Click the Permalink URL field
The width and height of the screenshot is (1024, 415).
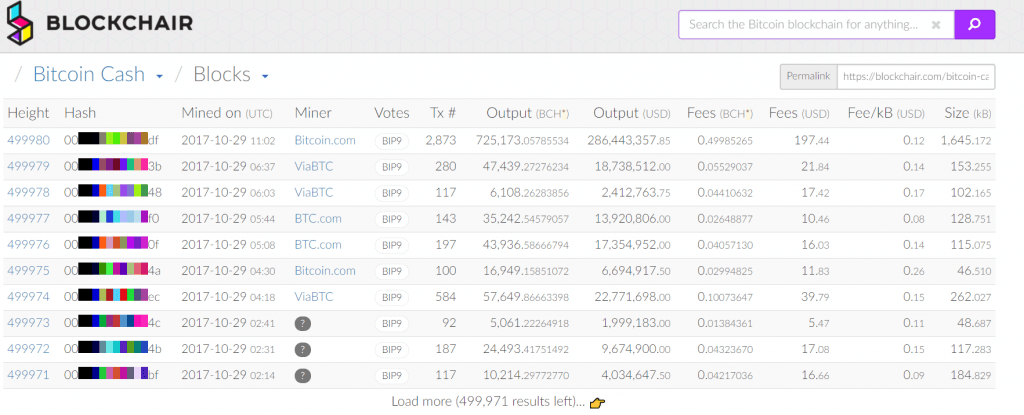coord(916,76)
